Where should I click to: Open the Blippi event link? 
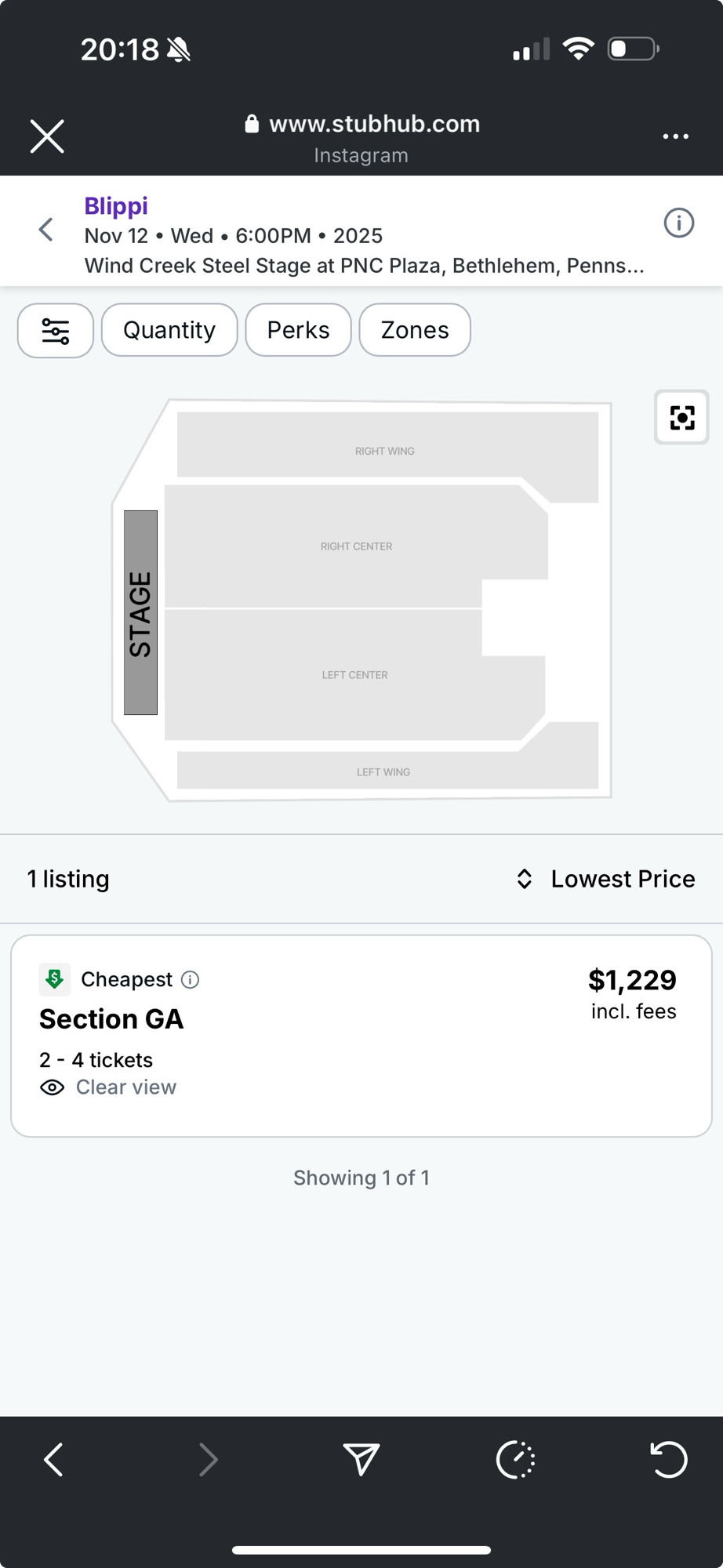pos(116,206)
